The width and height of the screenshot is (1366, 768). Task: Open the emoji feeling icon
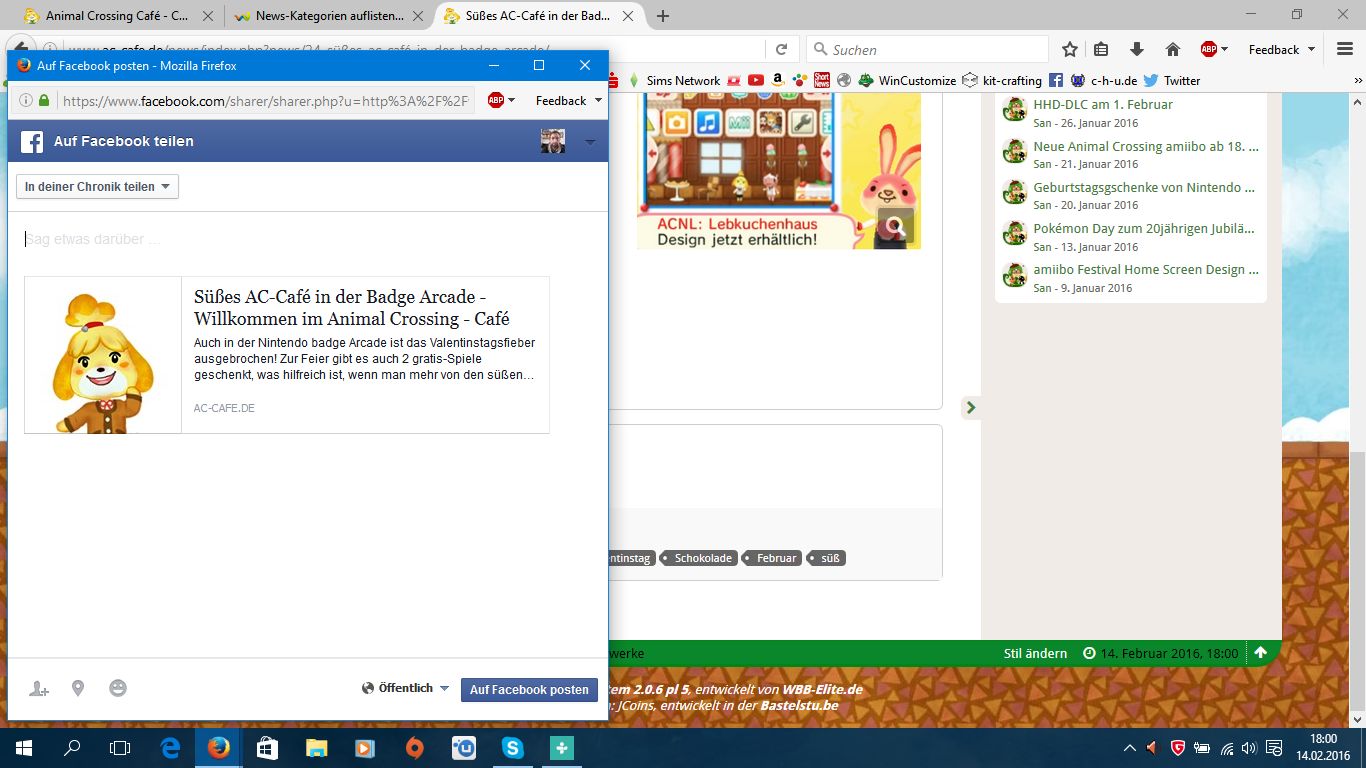pos(118,688)
